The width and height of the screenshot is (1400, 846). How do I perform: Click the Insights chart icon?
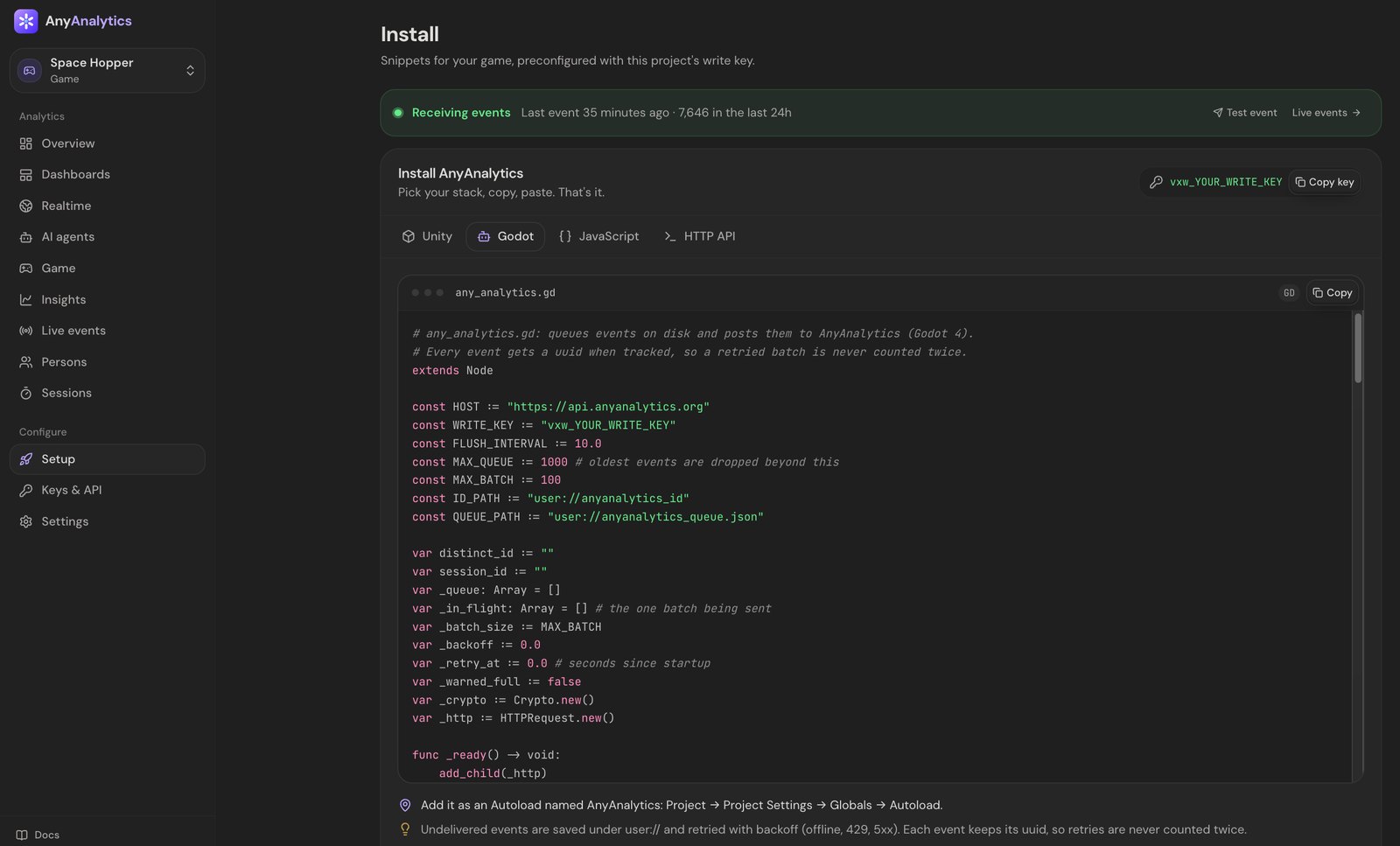(26, 299)
